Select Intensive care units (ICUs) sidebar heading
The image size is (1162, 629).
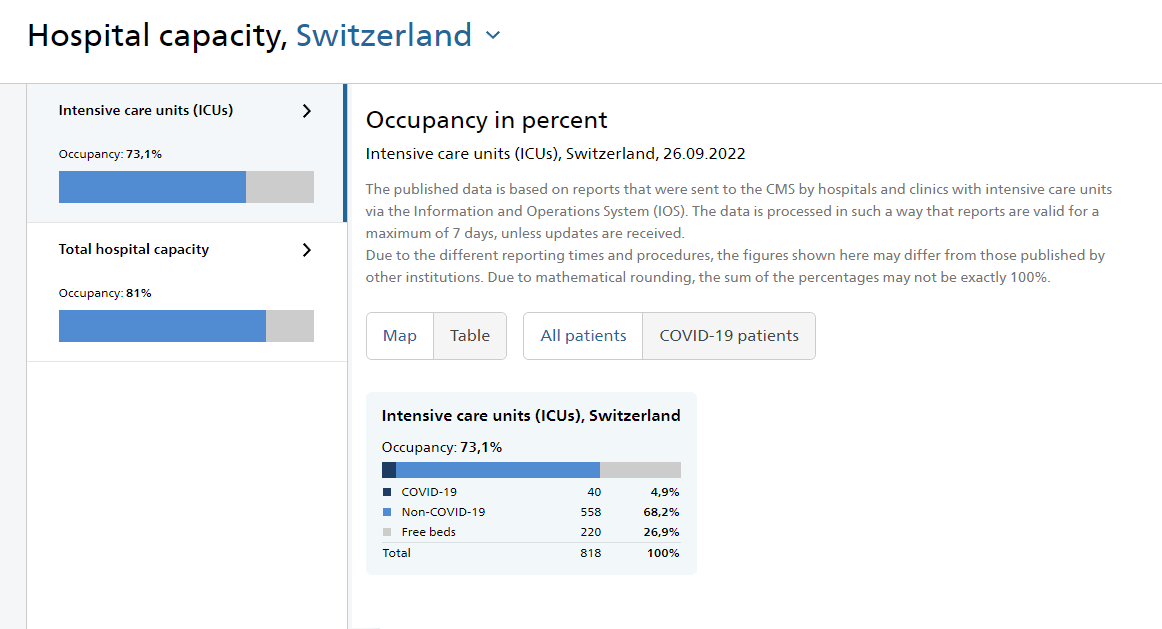146,110
